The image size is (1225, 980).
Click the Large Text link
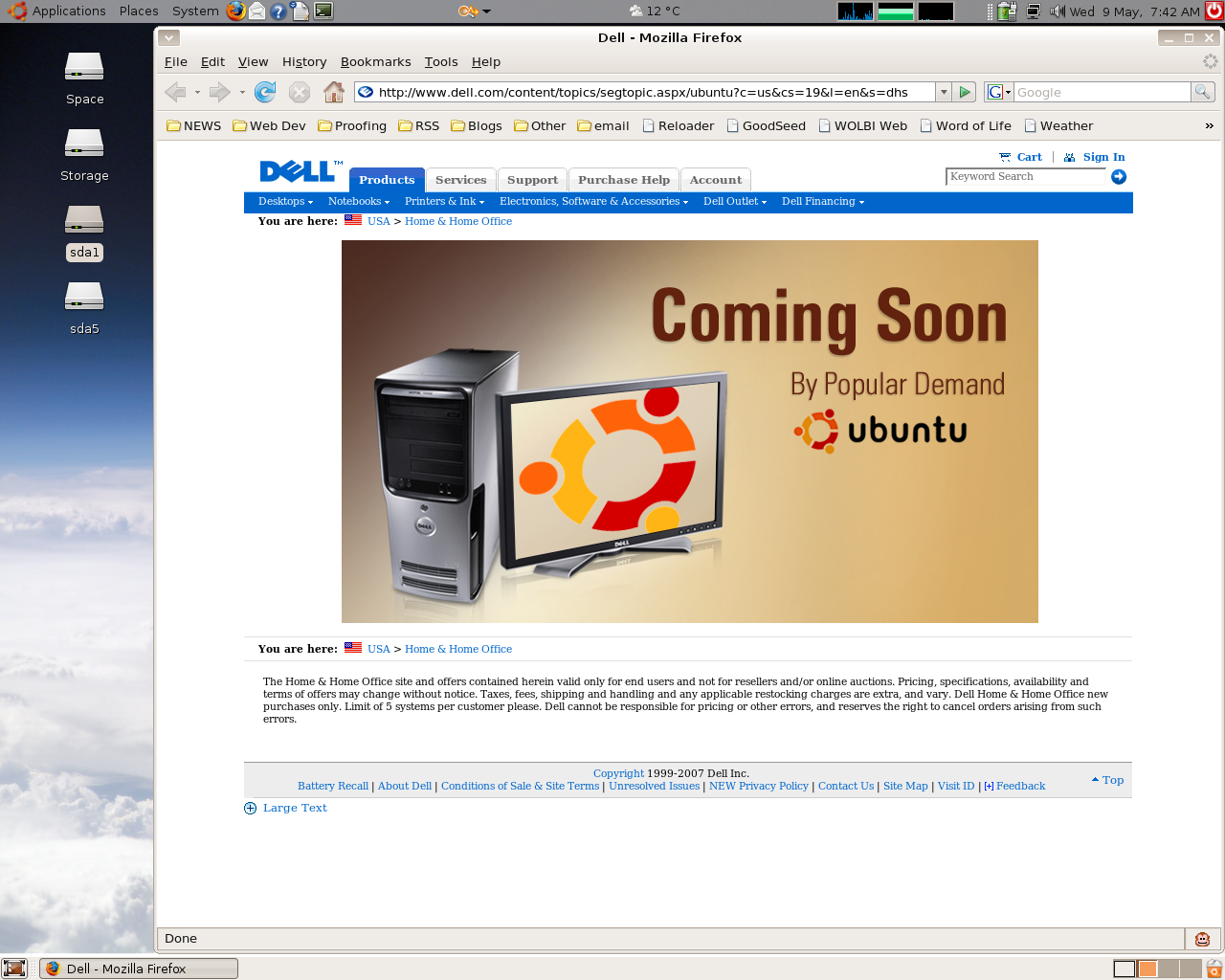[295, 808]
